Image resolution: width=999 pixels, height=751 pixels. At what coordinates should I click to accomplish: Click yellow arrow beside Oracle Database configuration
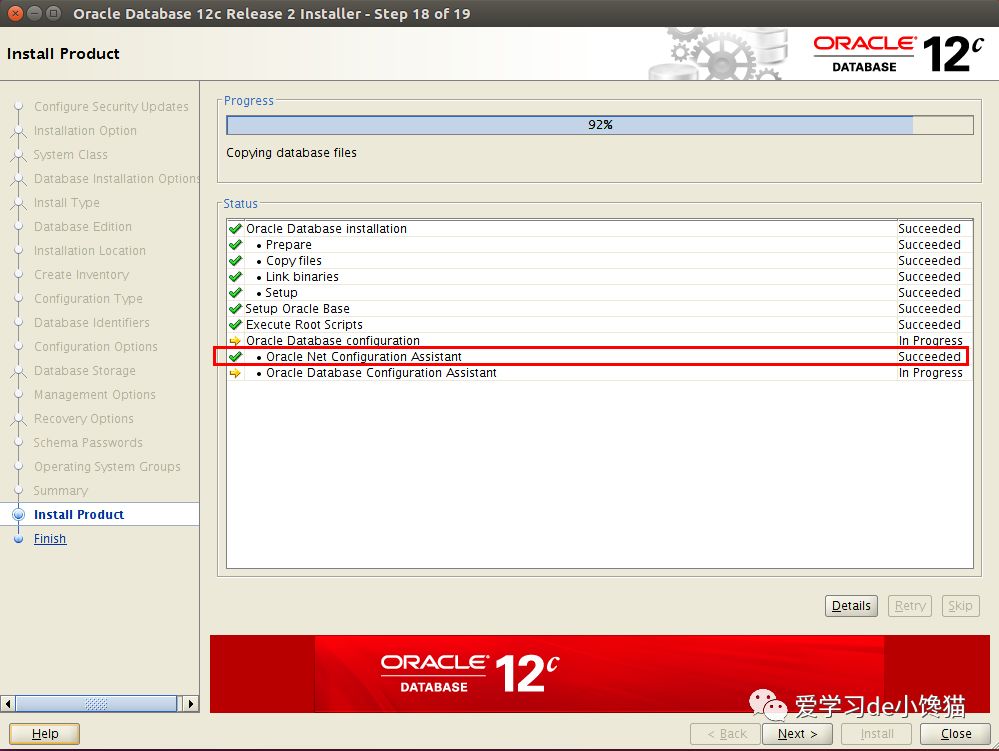(235, 341)
